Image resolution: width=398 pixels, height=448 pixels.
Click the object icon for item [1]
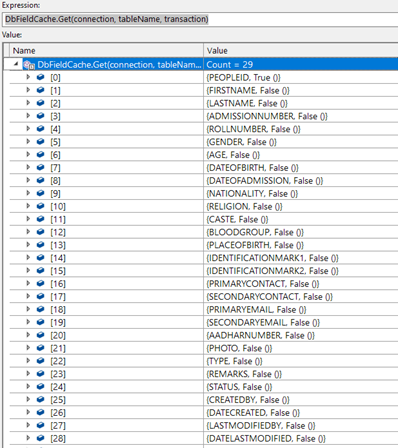pyautogui.click(x=40, y=90)
